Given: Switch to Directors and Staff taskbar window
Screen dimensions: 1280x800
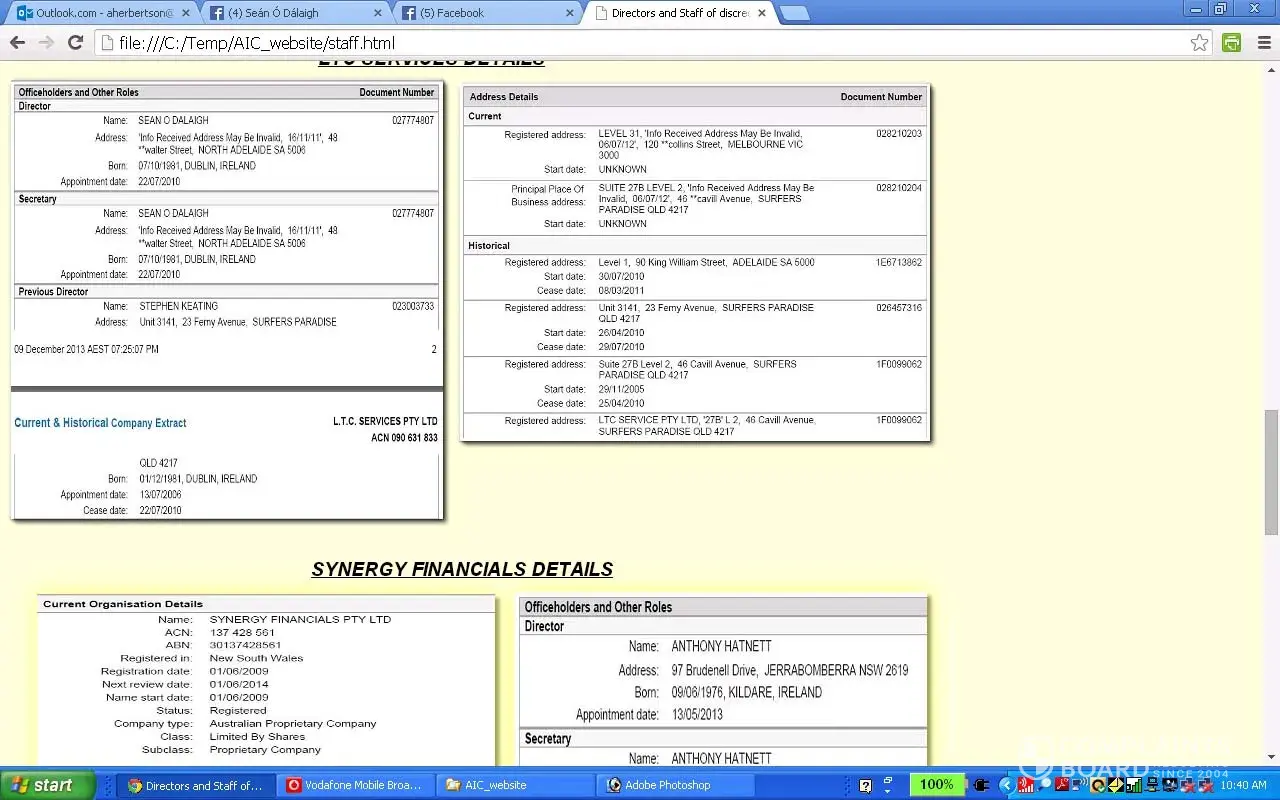Looking at the screenshot, I should click(196, 785).
